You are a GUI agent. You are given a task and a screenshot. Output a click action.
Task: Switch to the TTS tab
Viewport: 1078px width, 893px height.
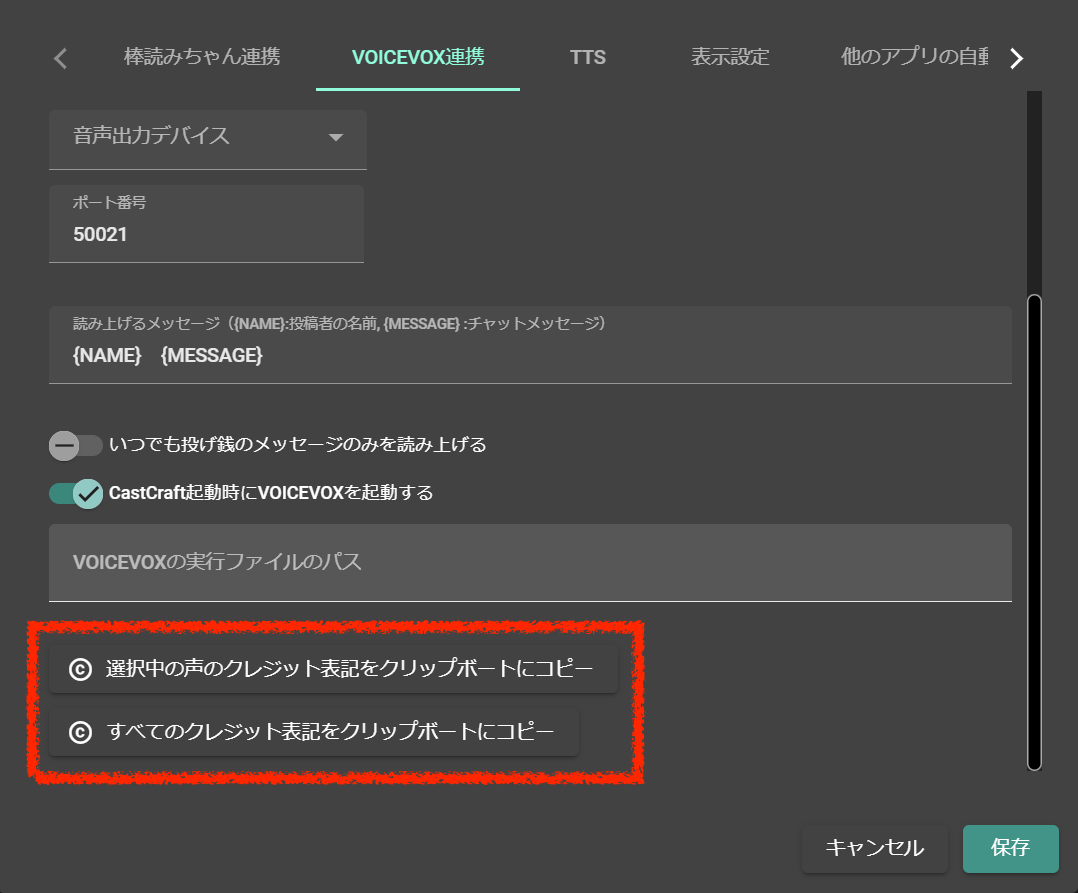(x=587, y=57)
